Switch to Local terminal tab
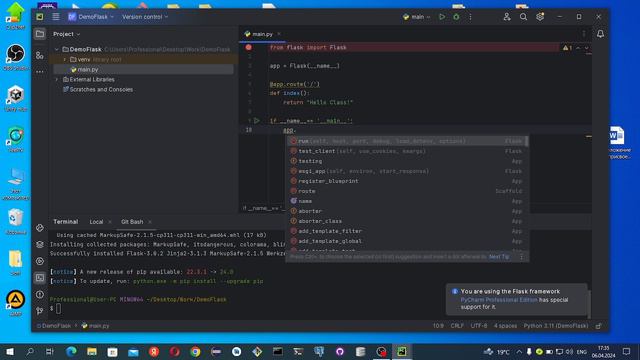The width and height of the screenshot is (640, 360). 96,222
